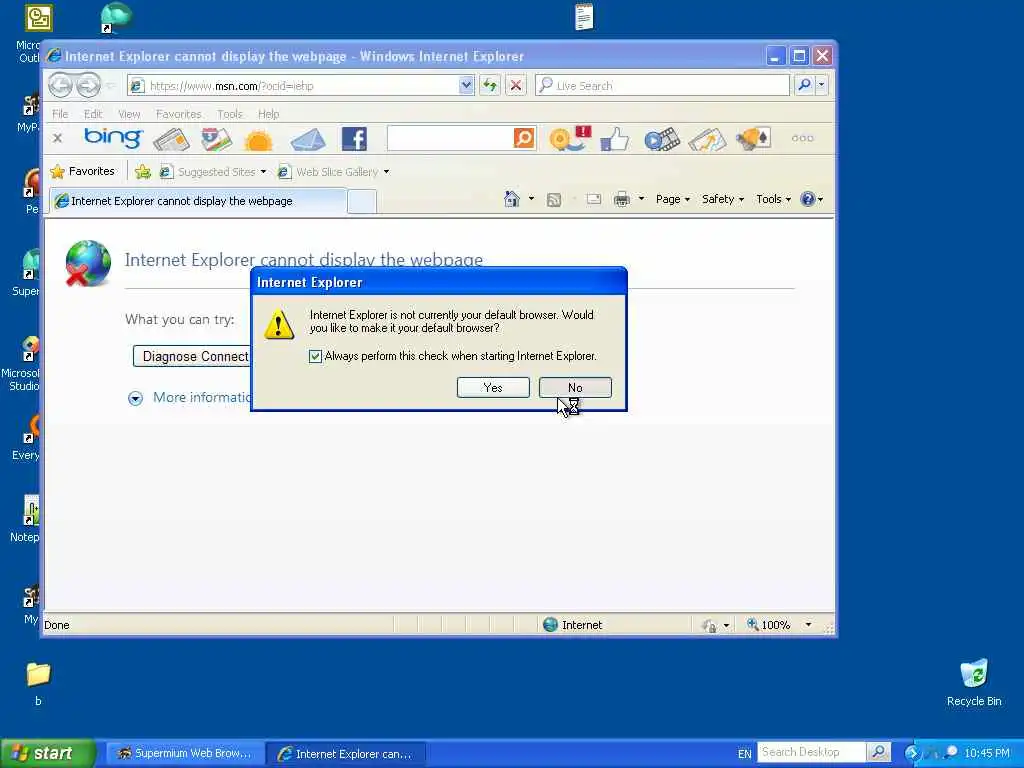Click No in the default browser dialog

tap(575, 387)
